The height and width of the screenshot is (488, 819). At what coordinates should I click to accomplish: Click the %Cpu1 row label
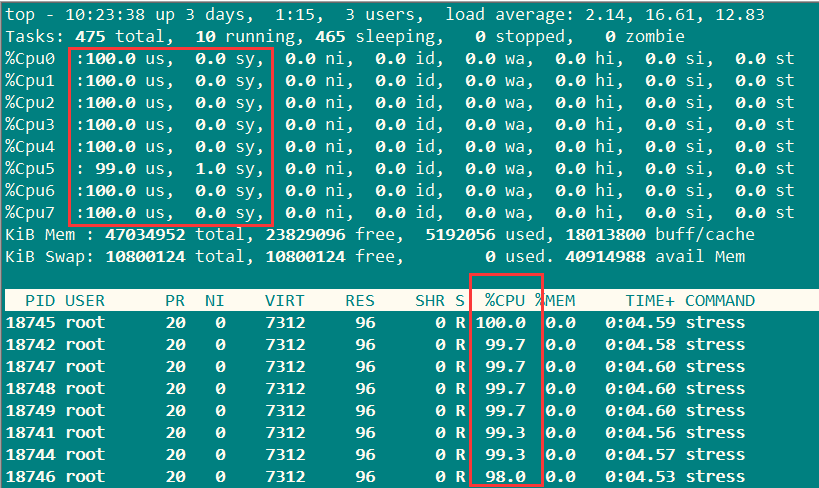point(30,80)
